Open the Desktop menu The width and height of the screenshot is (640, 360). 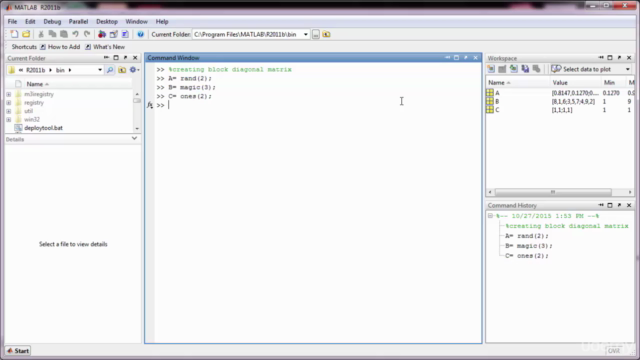[107, 21]
